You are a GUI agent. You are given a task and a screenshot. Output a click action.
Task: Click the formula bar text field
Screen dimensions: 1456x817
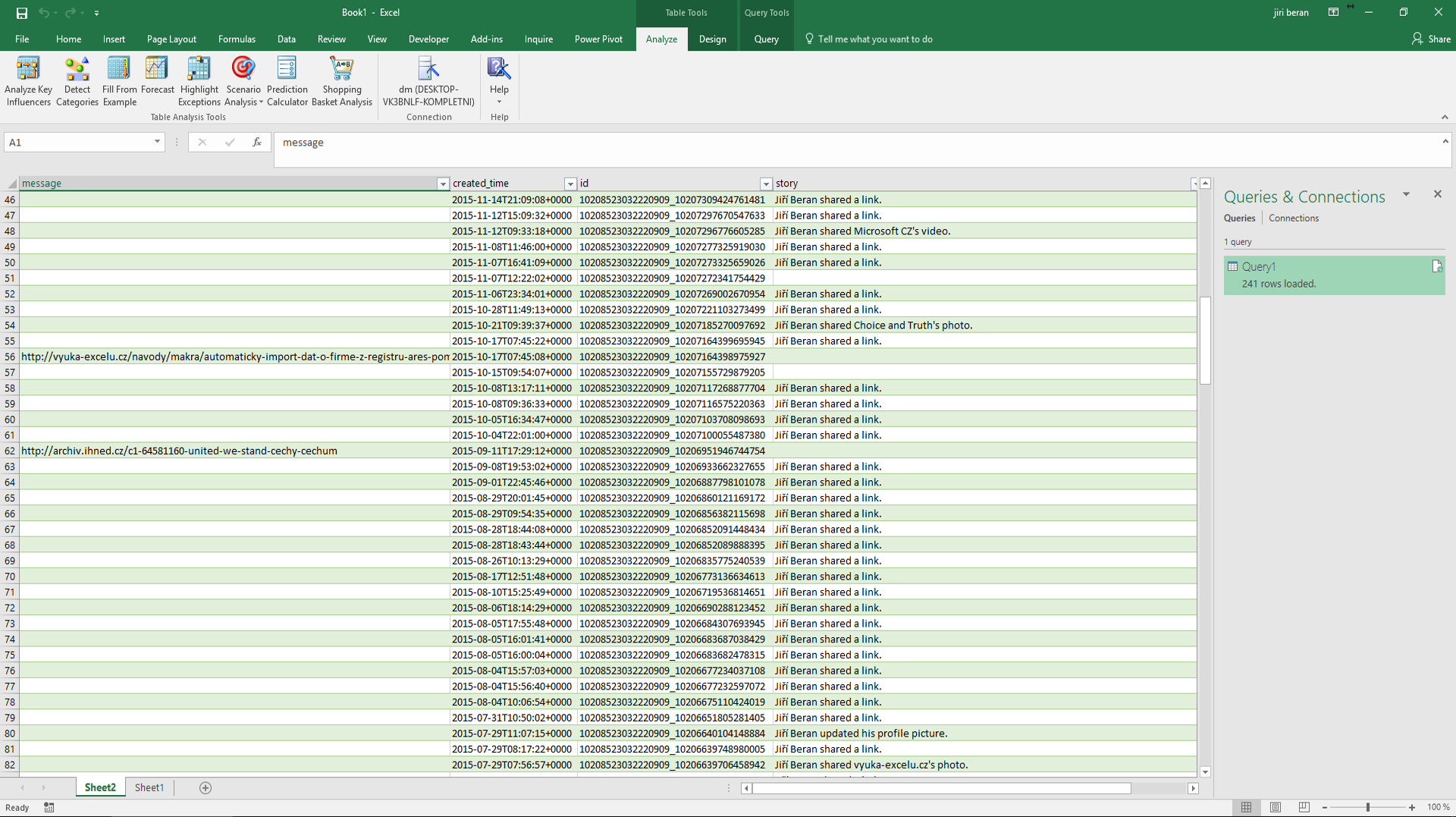[x=857, y=149]
